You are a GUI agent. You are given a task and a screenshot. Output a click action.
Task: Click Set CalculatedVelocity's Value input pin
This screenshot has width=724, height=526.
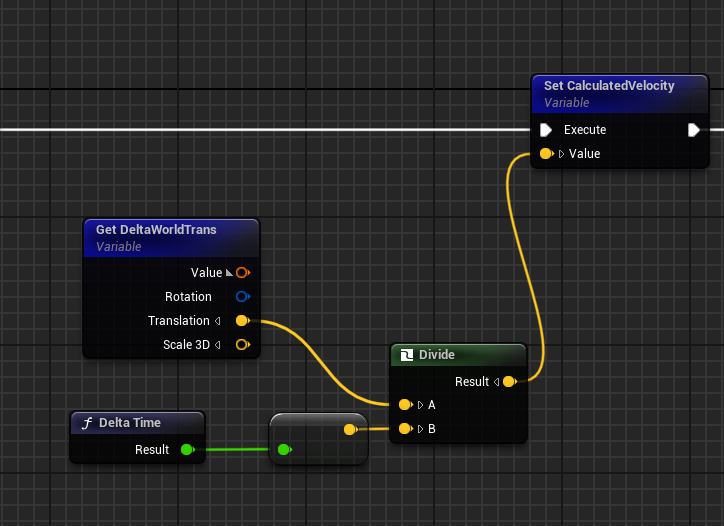547,153
